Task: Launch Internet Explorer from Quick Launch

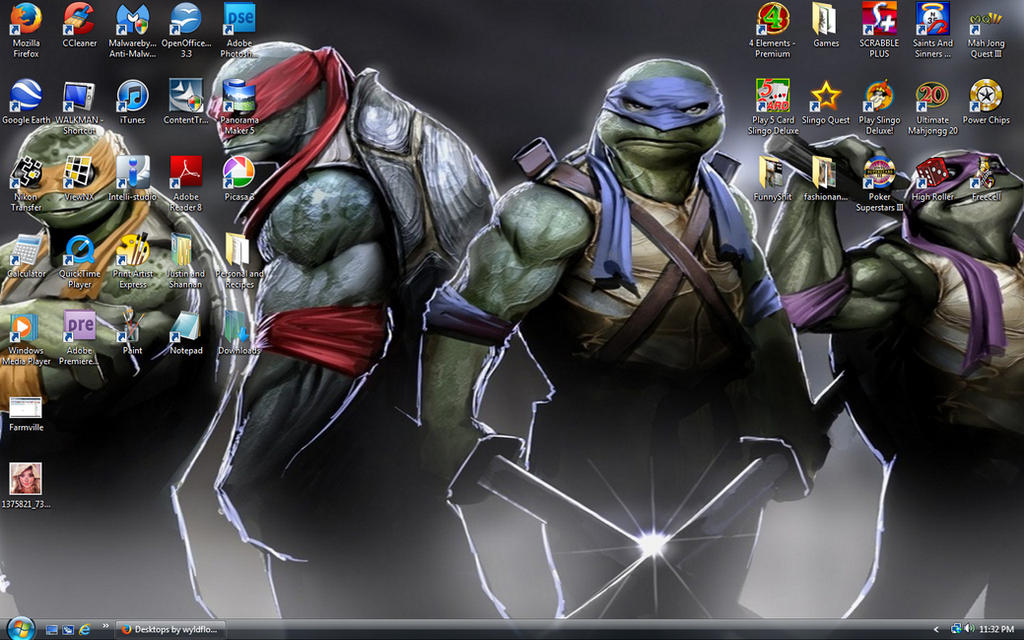Action: (84, 630)
